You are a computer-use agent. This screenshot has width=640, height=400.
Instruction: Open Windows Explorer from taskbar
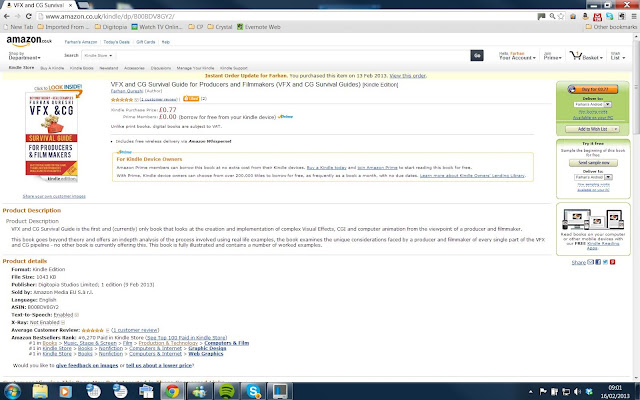40,391
